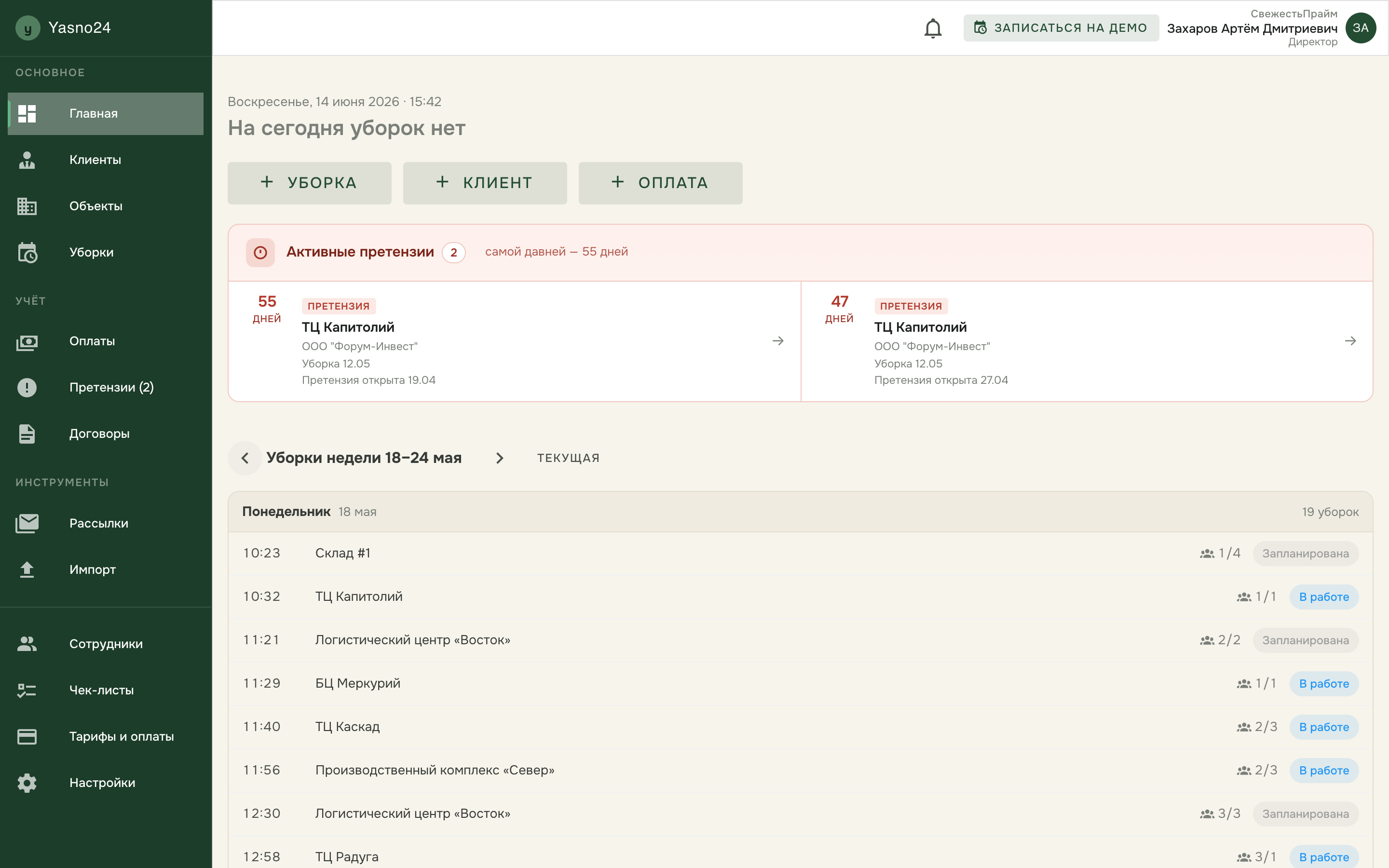This screenshot has height=868, width=1389.
Task: Open the 11:29 БЦ Меркурий row
Action: (x=800, y=684)
